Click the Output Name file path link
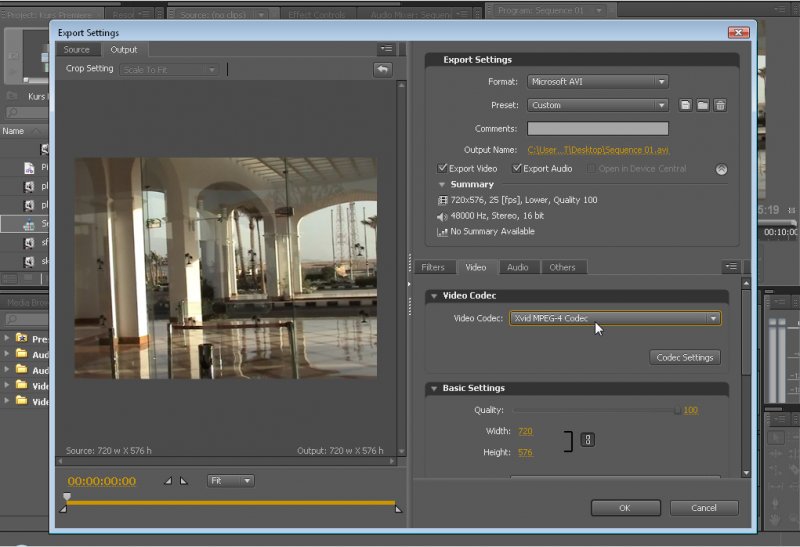 coord(598,150)
